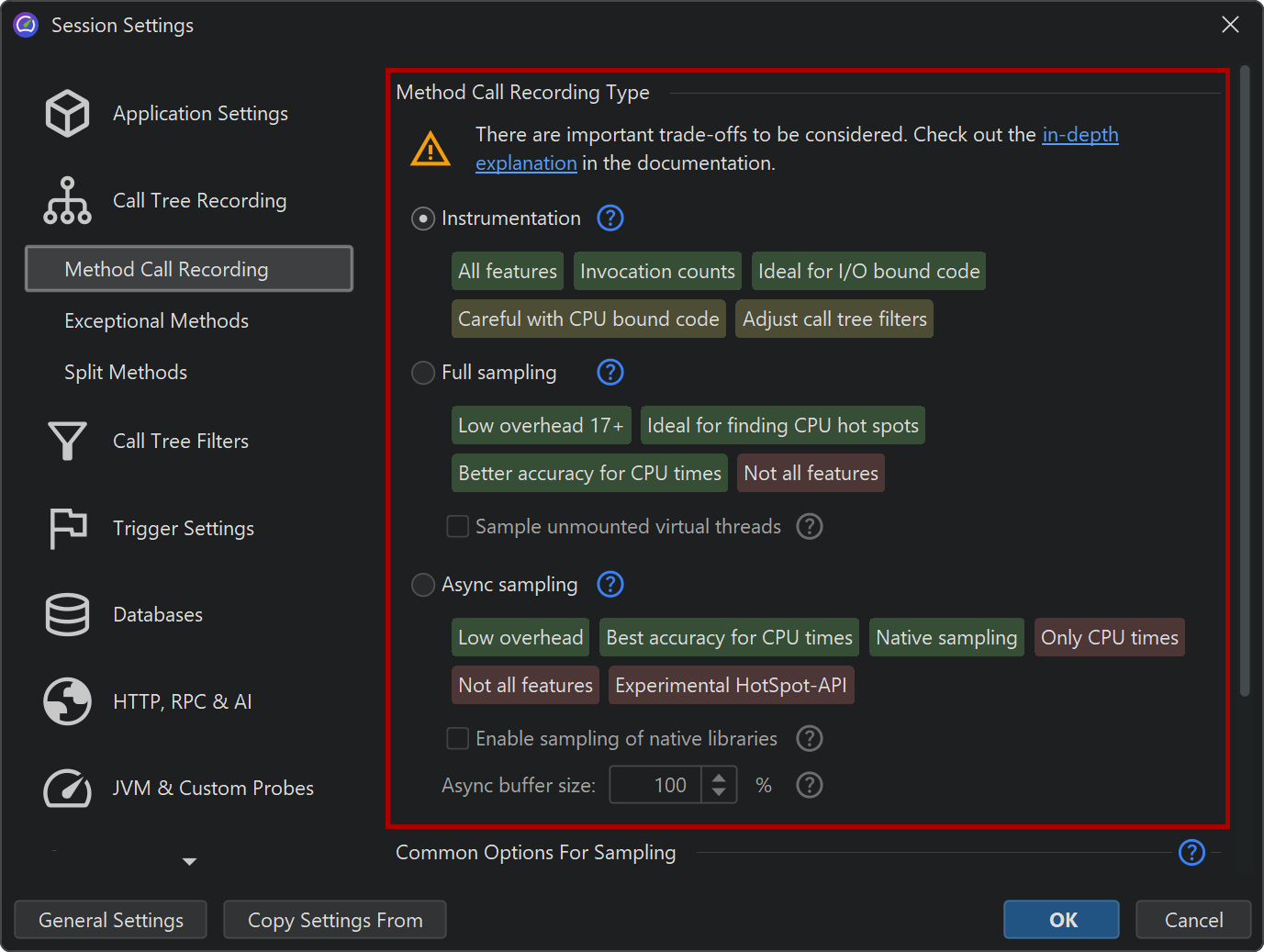Go to Exceptional Methods section
The image size is (1264, 952).
click(156, 321)
